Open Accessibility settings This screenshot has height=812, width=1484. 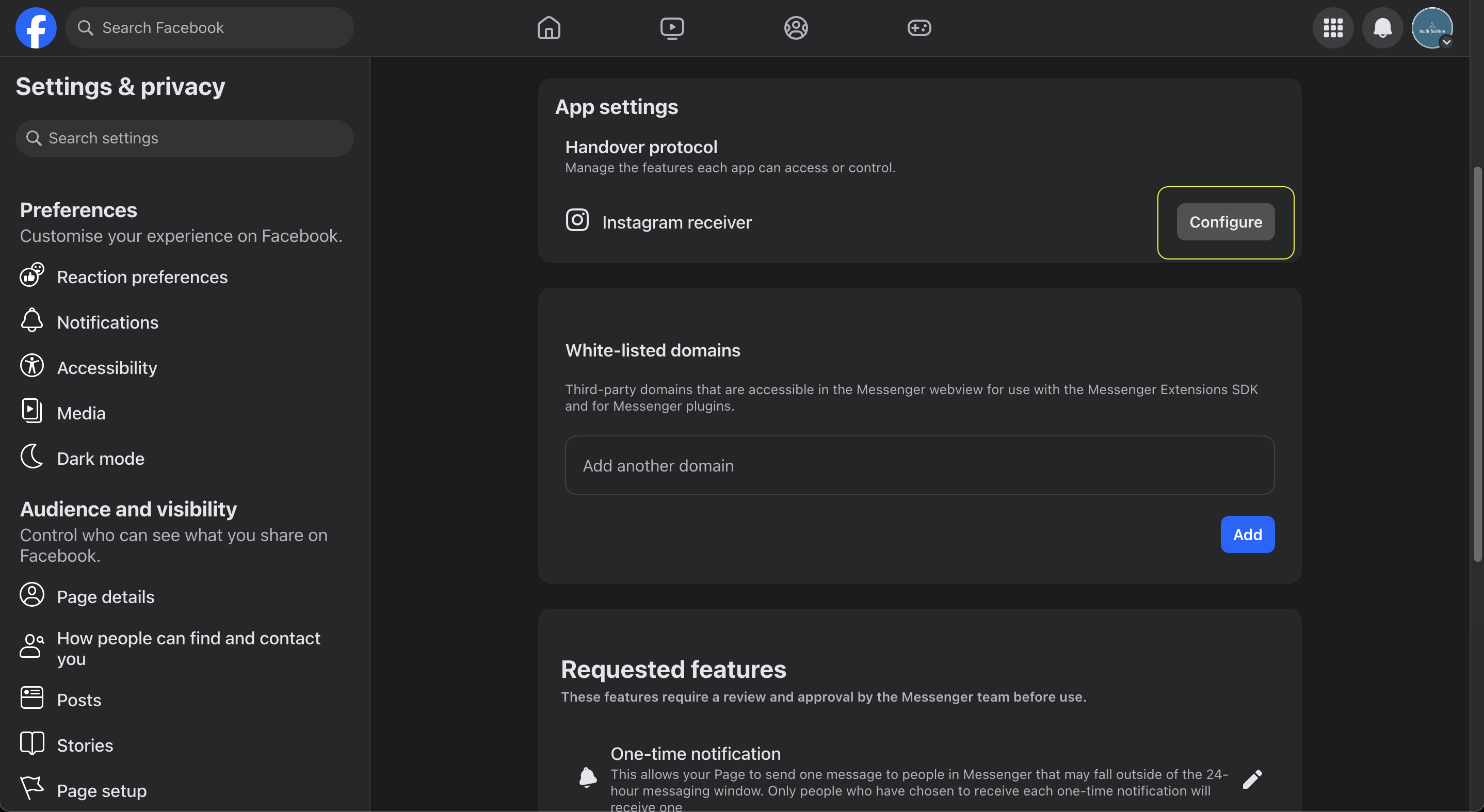184,368
